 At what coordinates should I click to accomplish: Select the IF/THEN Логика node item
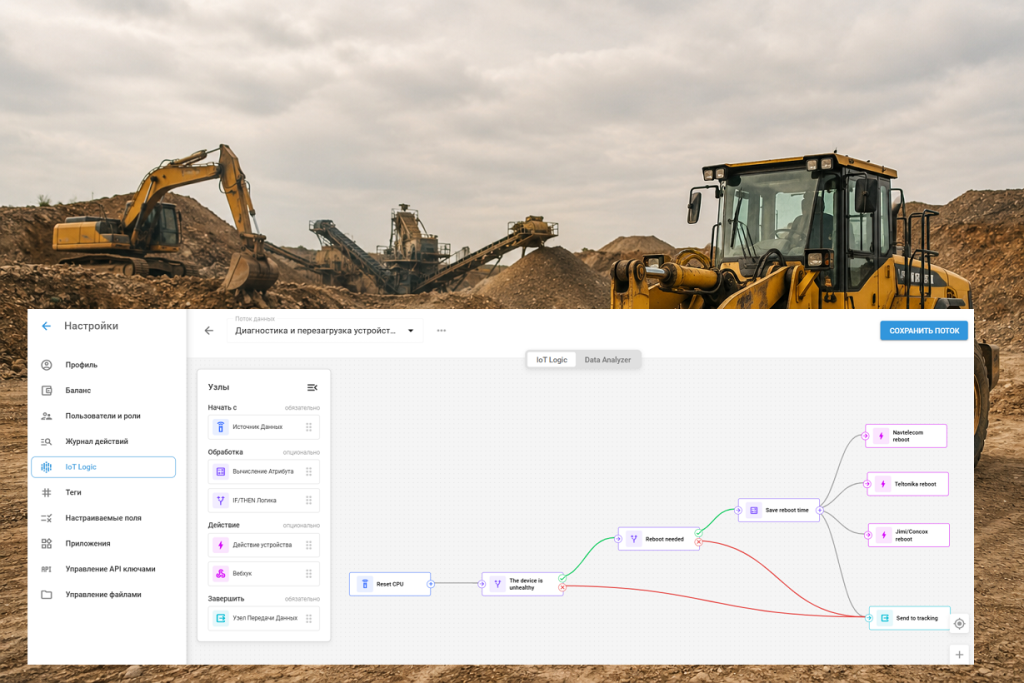(264, 500)
